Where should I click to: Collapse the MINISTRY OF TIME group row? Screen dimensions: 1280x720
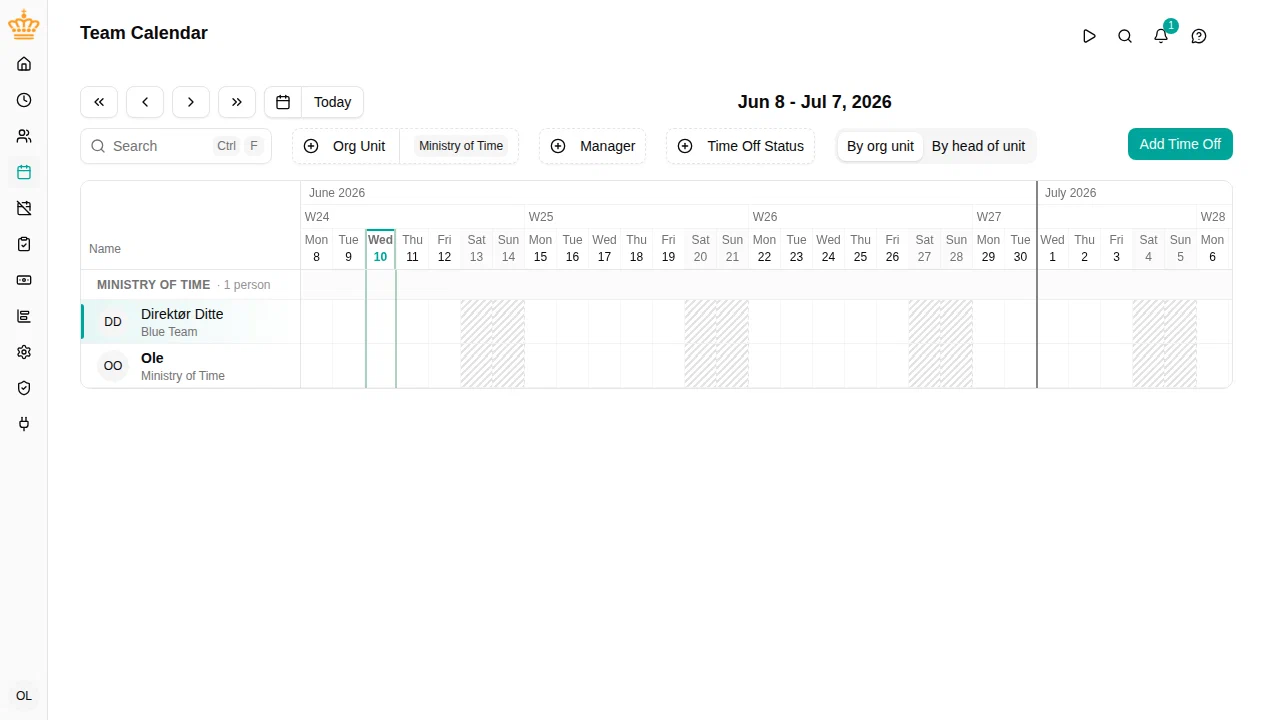tap(190, 285)
